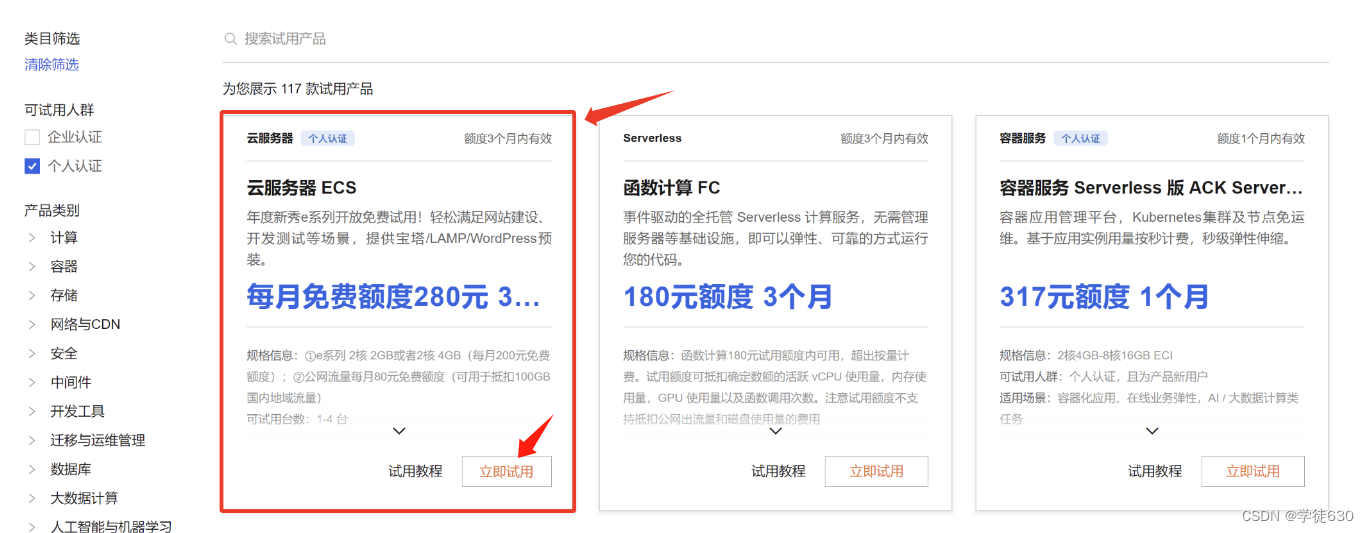Click the 每月免费额度280元 price text
The image size is (1369, 533).
tap(394, 297)
